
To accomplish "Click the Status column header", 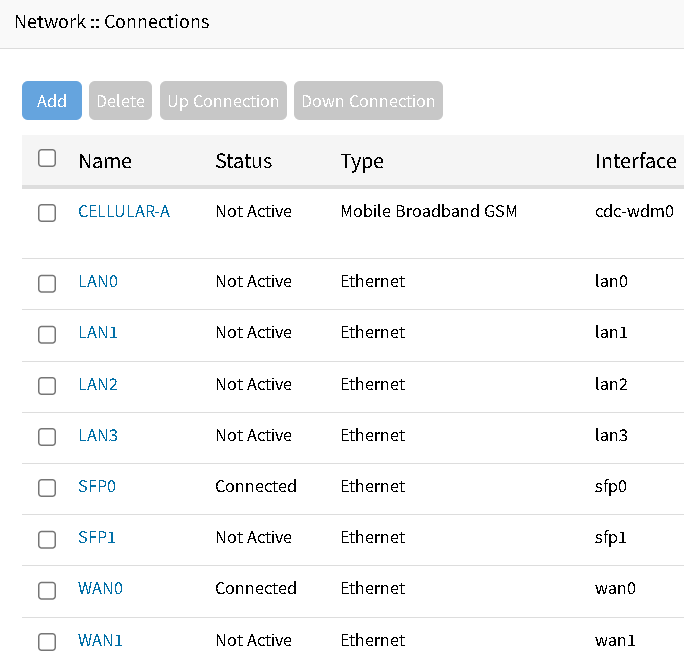I will [243, 161].
